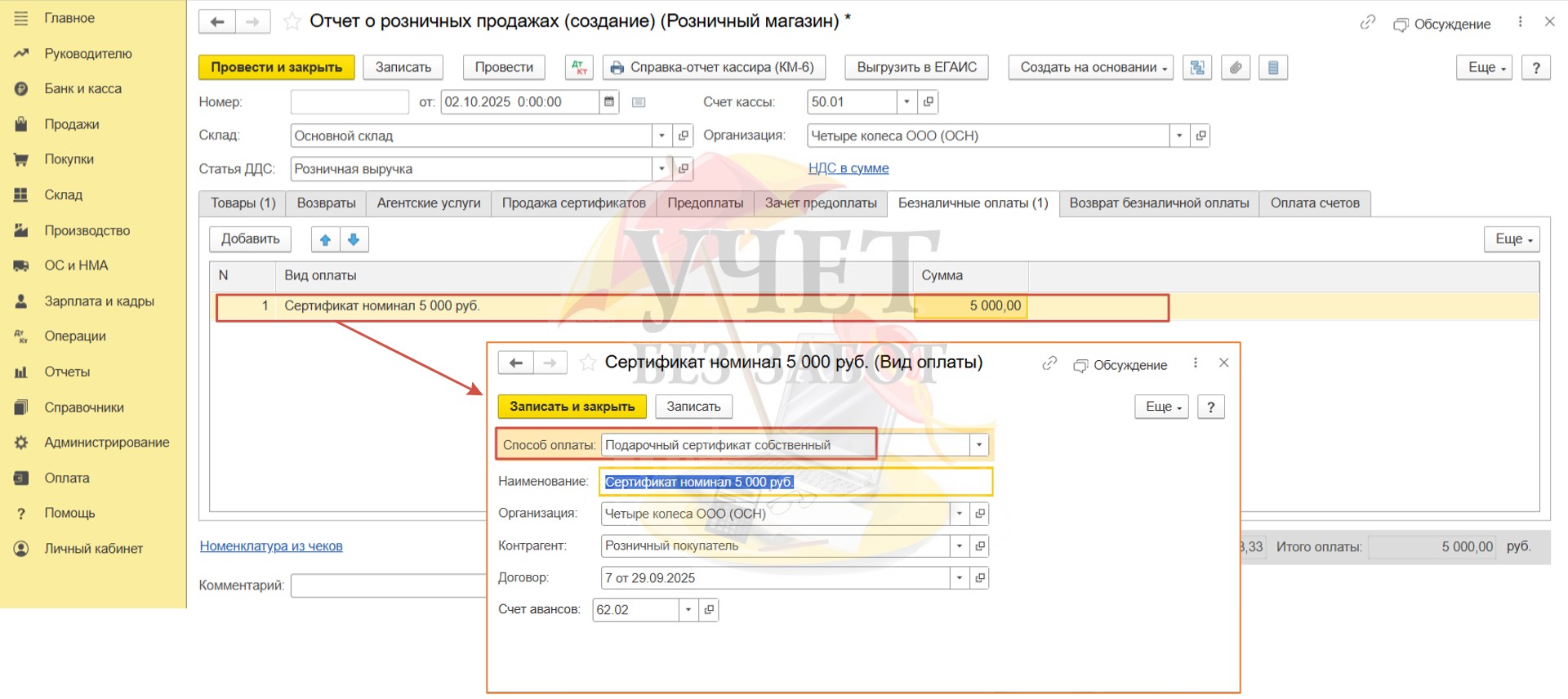Click the Помощь question mark icon
This screenshot has height=699, width=1568.
point(21,513)
